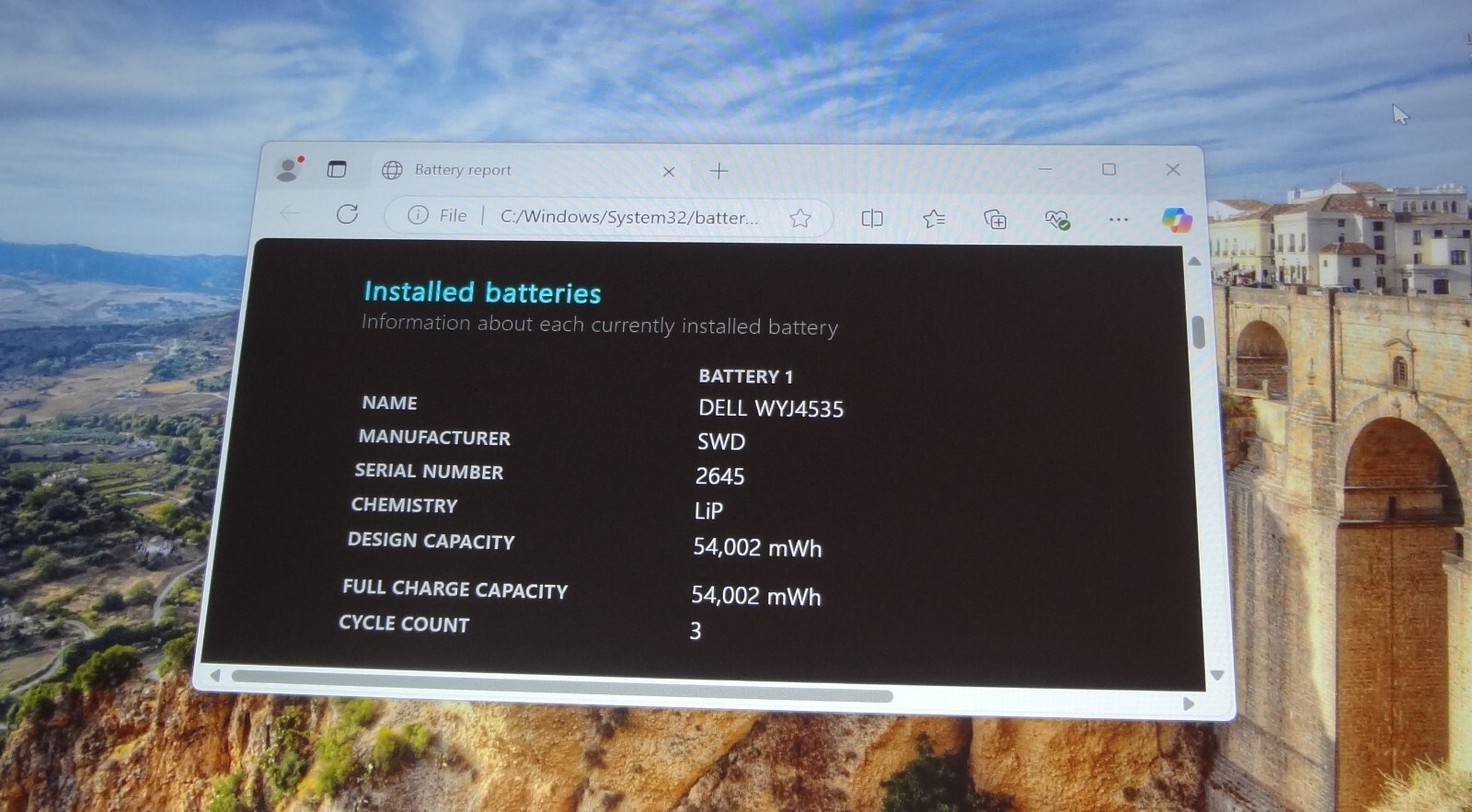Click the vertical scrollbar thumb
The width and height of the screenshot is (1472, 812).
click(1198, 332)
